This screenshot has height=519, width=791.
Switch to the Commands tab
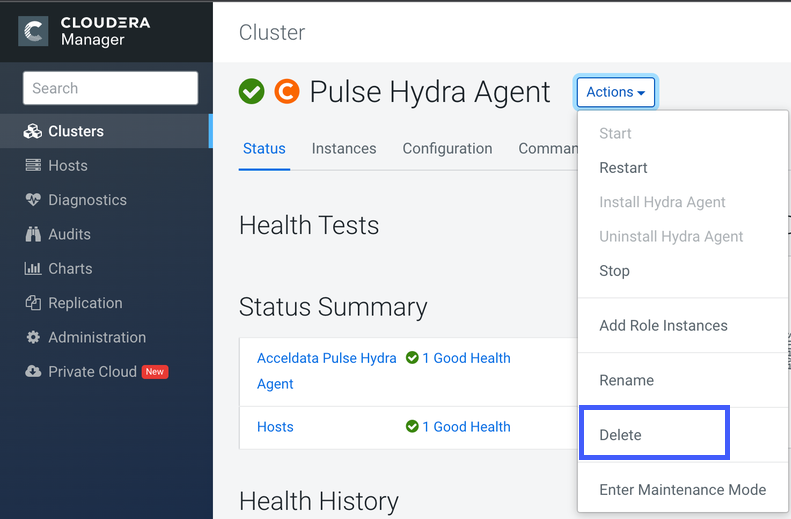(x=548, y=148)
